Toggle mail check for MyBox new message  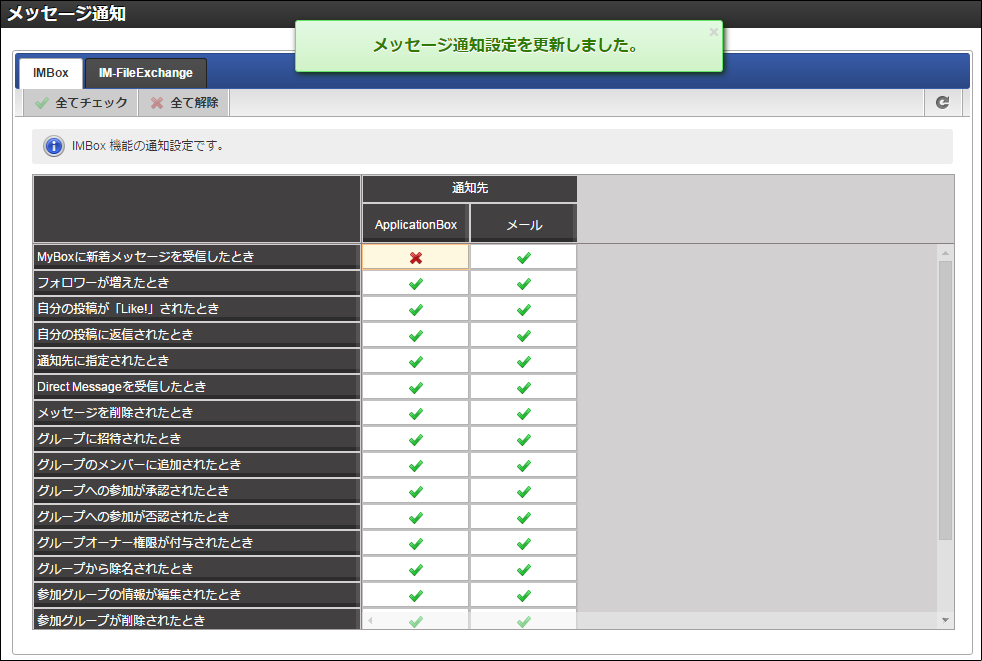pos(524,258)
